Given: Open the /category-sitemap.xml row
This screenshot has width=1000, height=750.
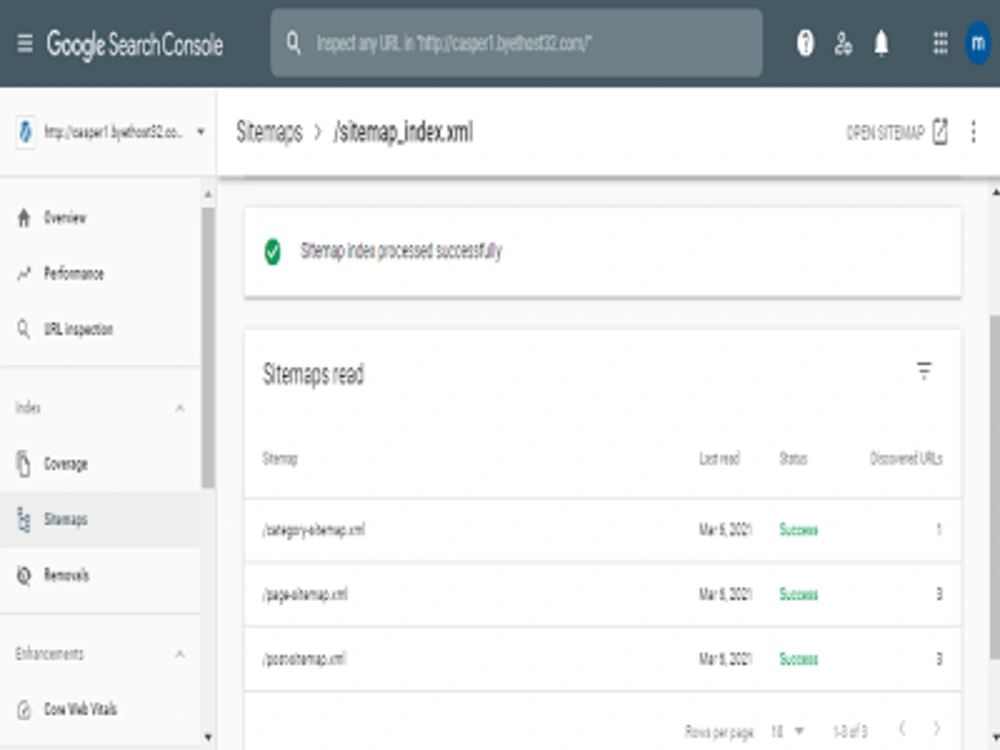Looking at the screenshot, I should [x=603, y=530].
